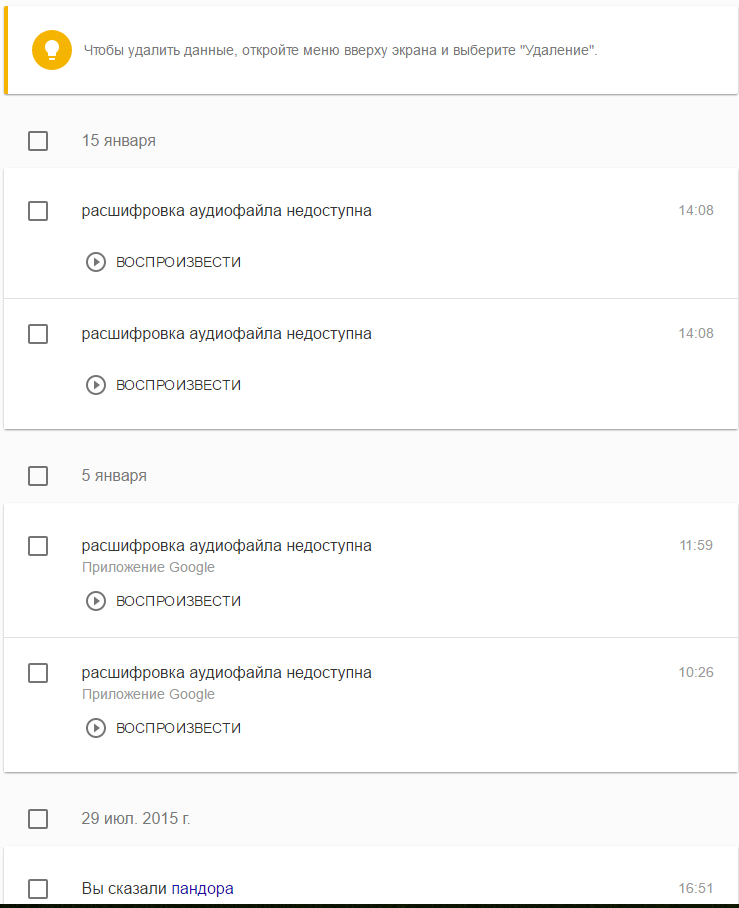739x908 pixels.
Task: Click ВОСПРОИЗВЕСТИ text under 11:59 entry
Action: [x=178, y=601]
